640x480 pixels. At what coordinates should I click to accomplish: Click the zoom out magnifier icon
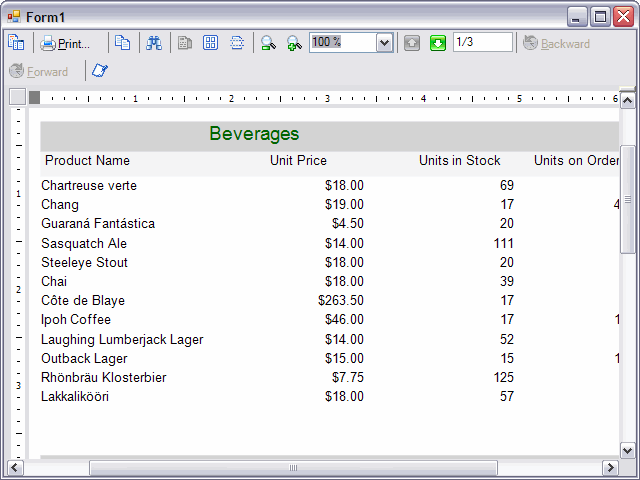[x=268, y=43]
